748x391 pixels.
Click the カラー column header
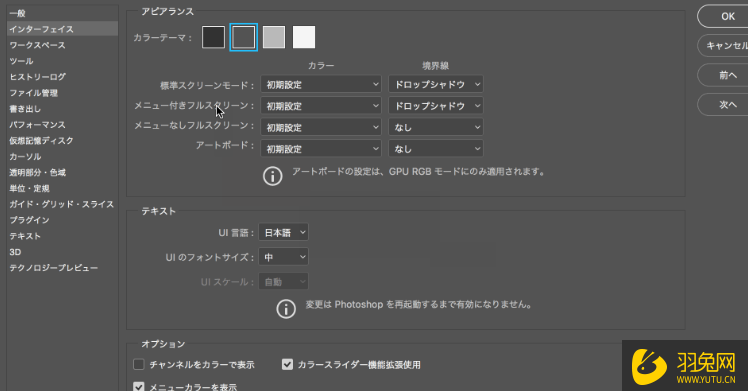[x=321, y=65]
